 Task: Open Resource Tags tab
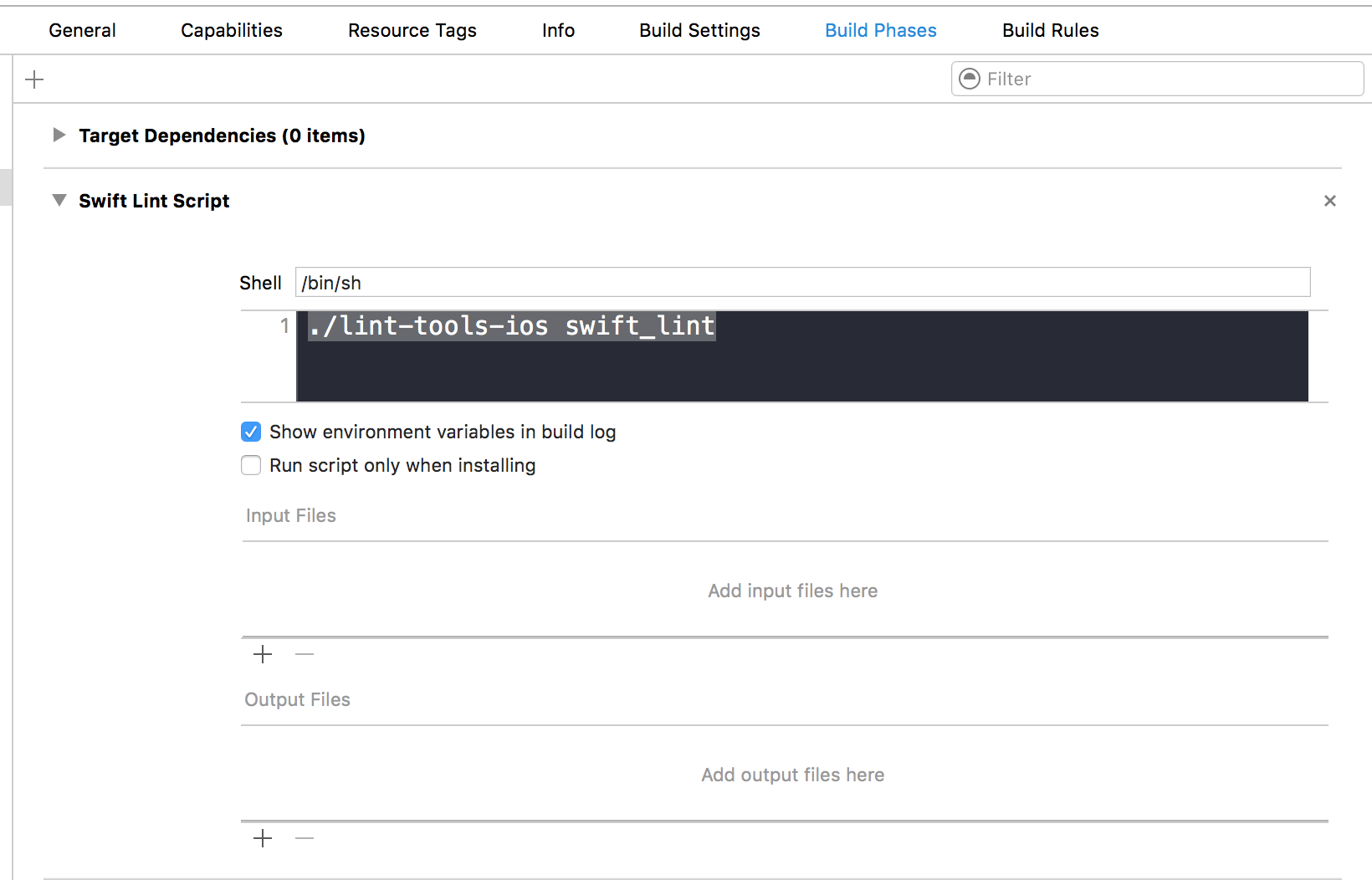pyautogui.click(x=412, y=30)
